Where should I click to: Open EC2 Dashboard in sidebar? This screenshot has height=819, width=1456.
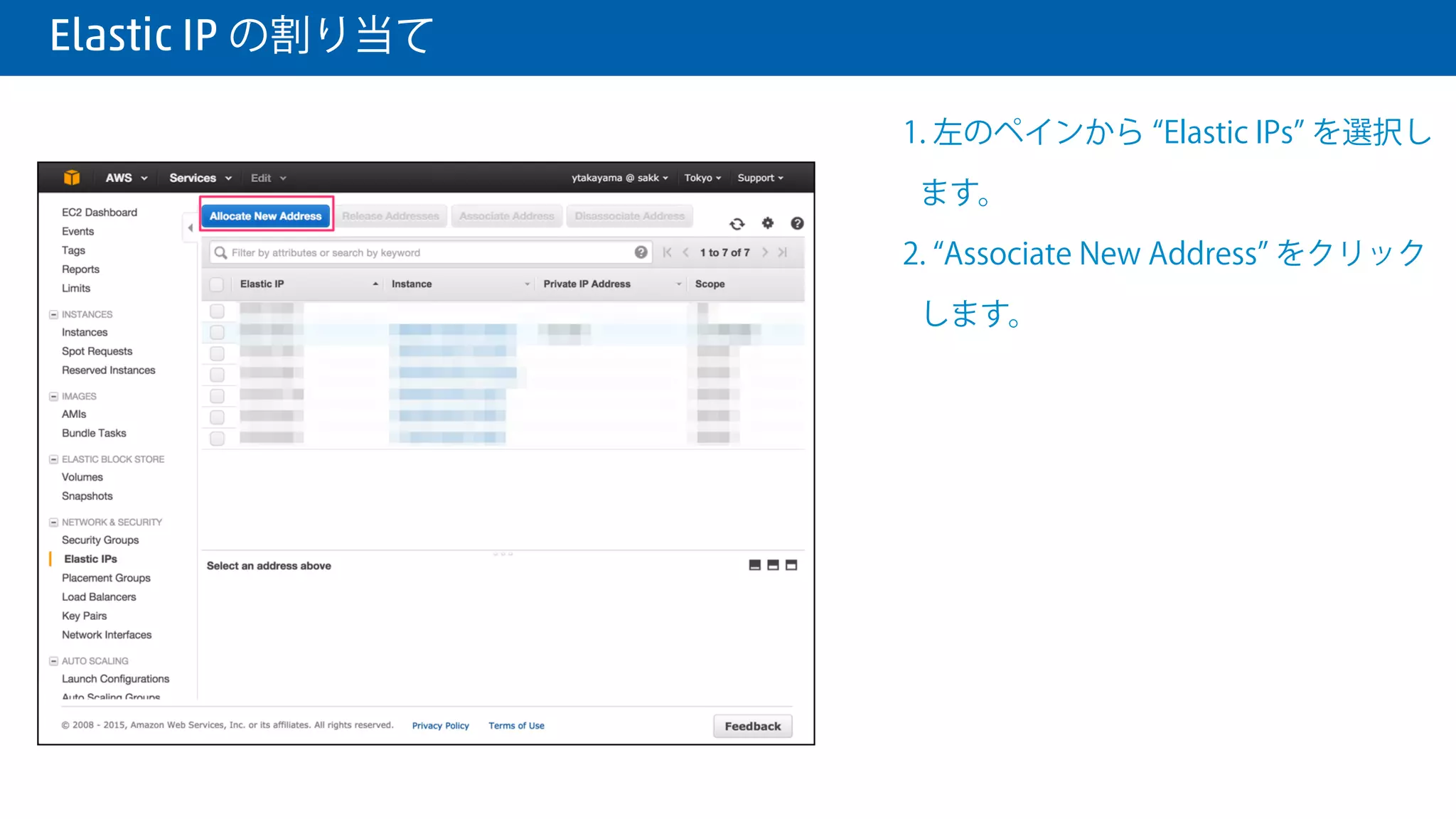point(100,213)
